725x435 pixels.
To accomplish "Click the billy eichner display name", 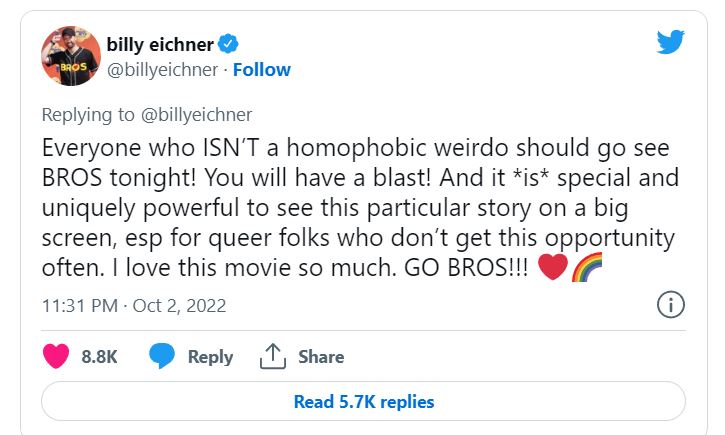I will (161, 43).
